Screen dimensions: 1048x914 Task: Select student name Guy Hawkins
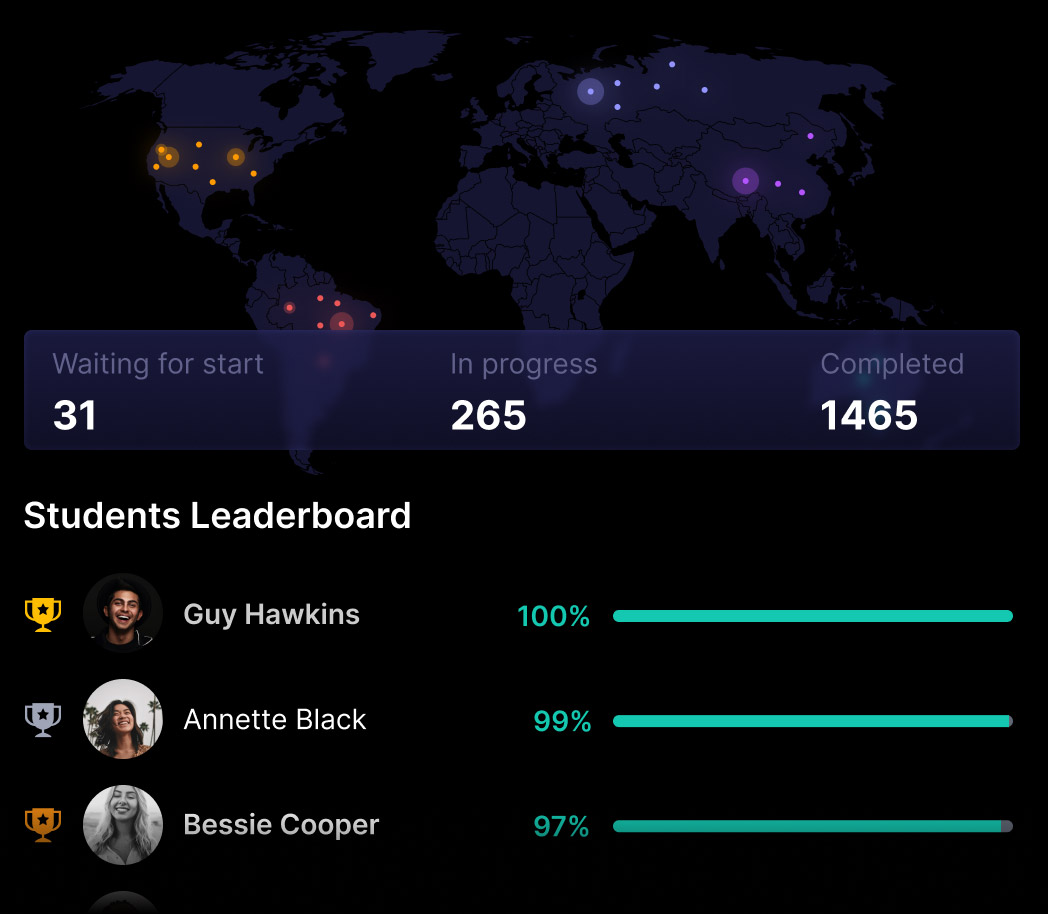click(x=271, y=615)
